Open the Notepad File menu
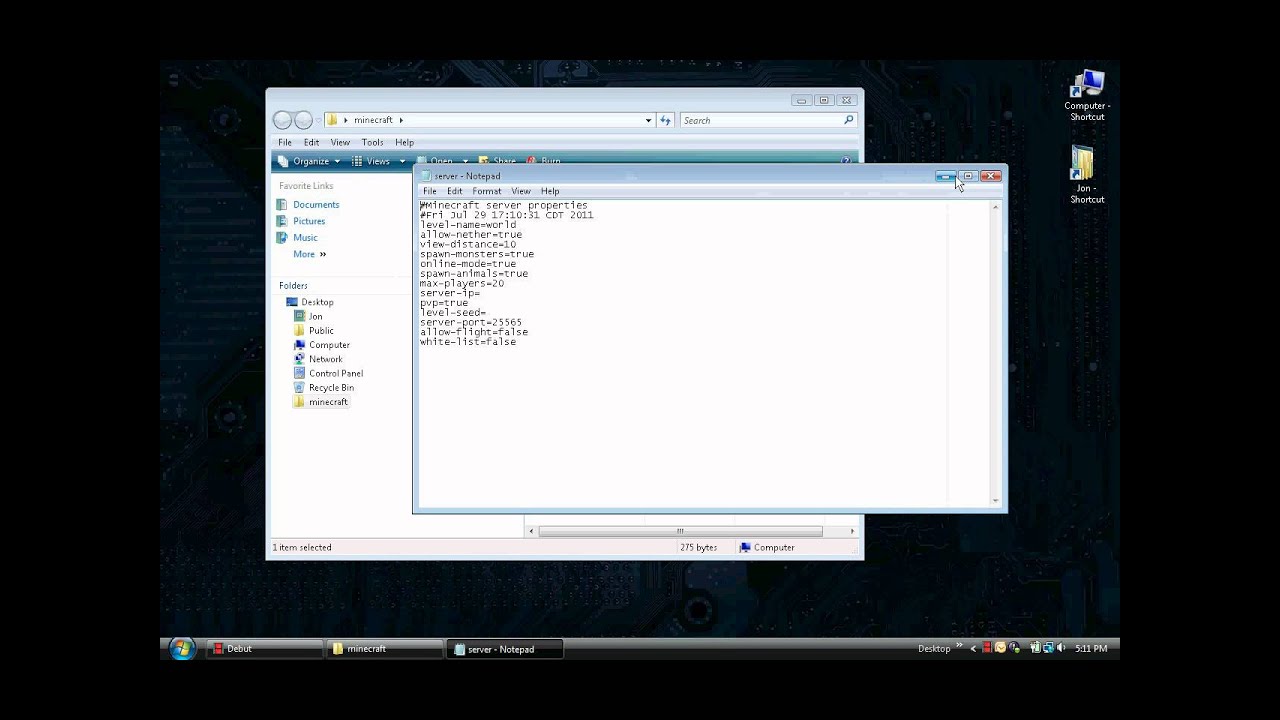The image size is (1280, 720). 429,191
